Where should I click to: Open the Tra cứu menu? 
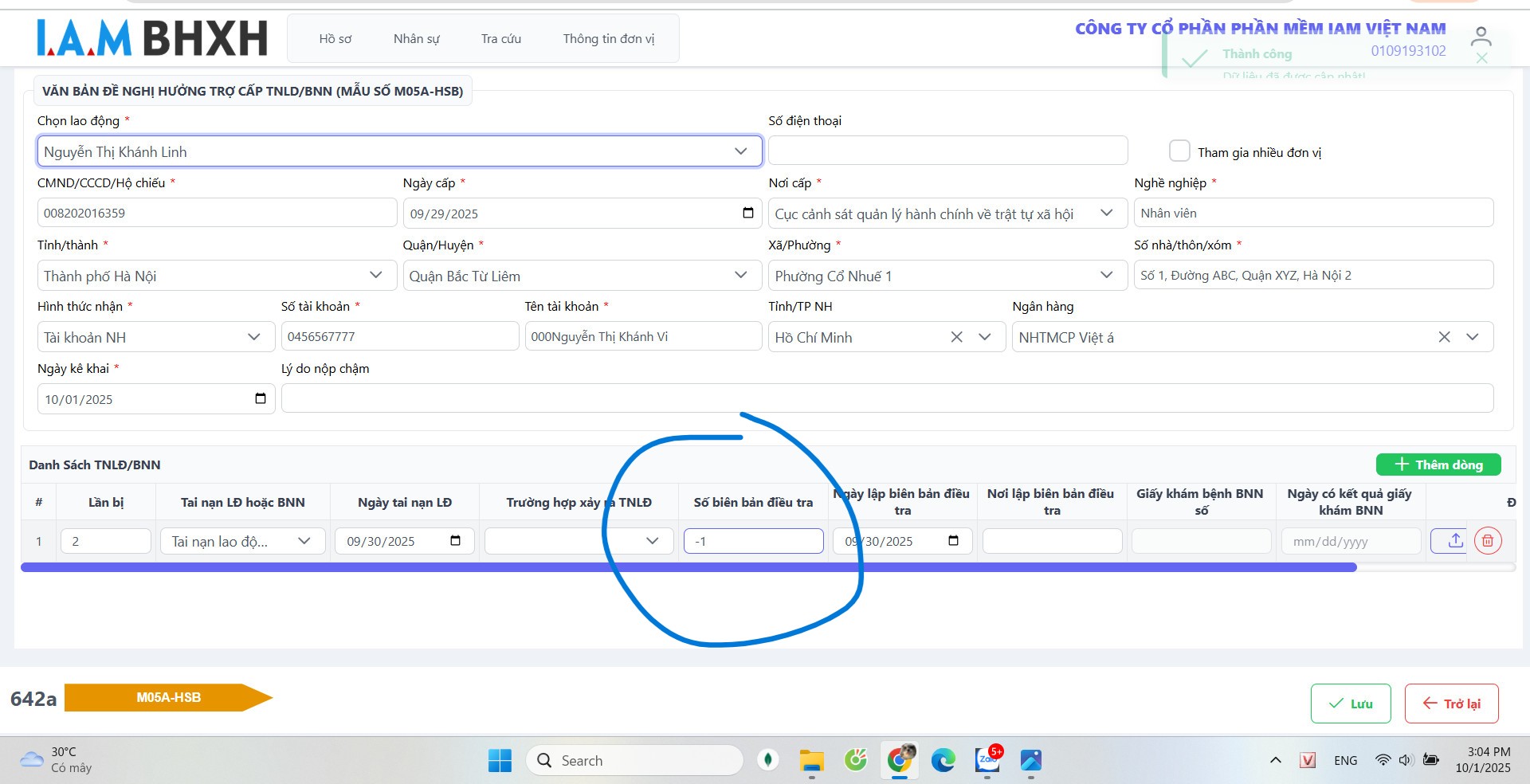pyautogui.click(x=501, y=38)
